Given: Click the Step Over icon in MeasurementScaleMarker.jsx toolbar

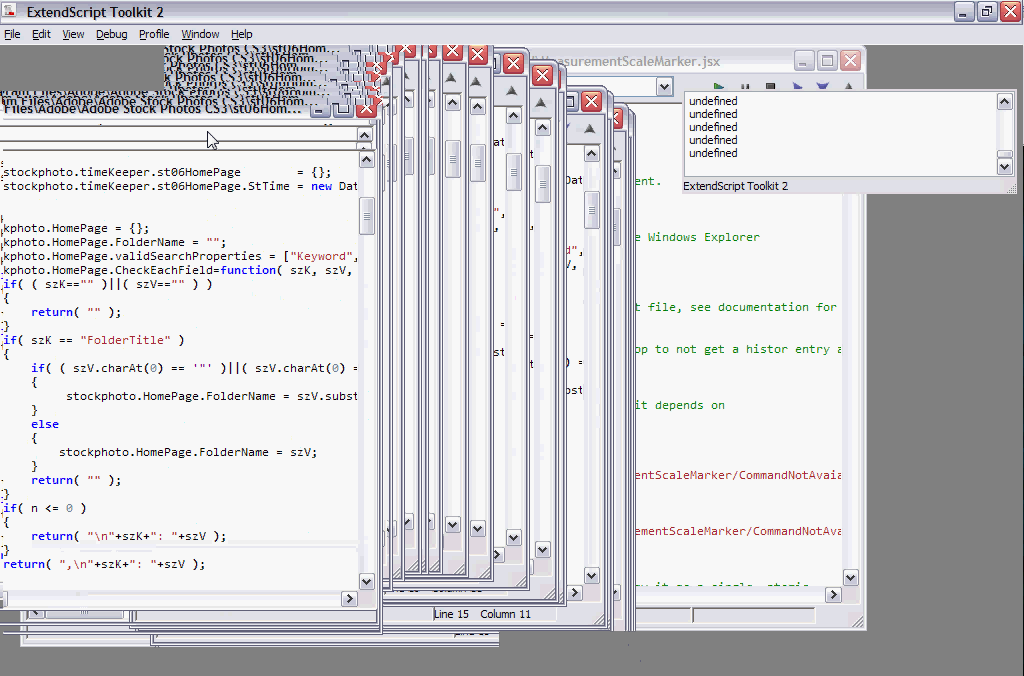Looking at the screenshot, I should point(797,86).
